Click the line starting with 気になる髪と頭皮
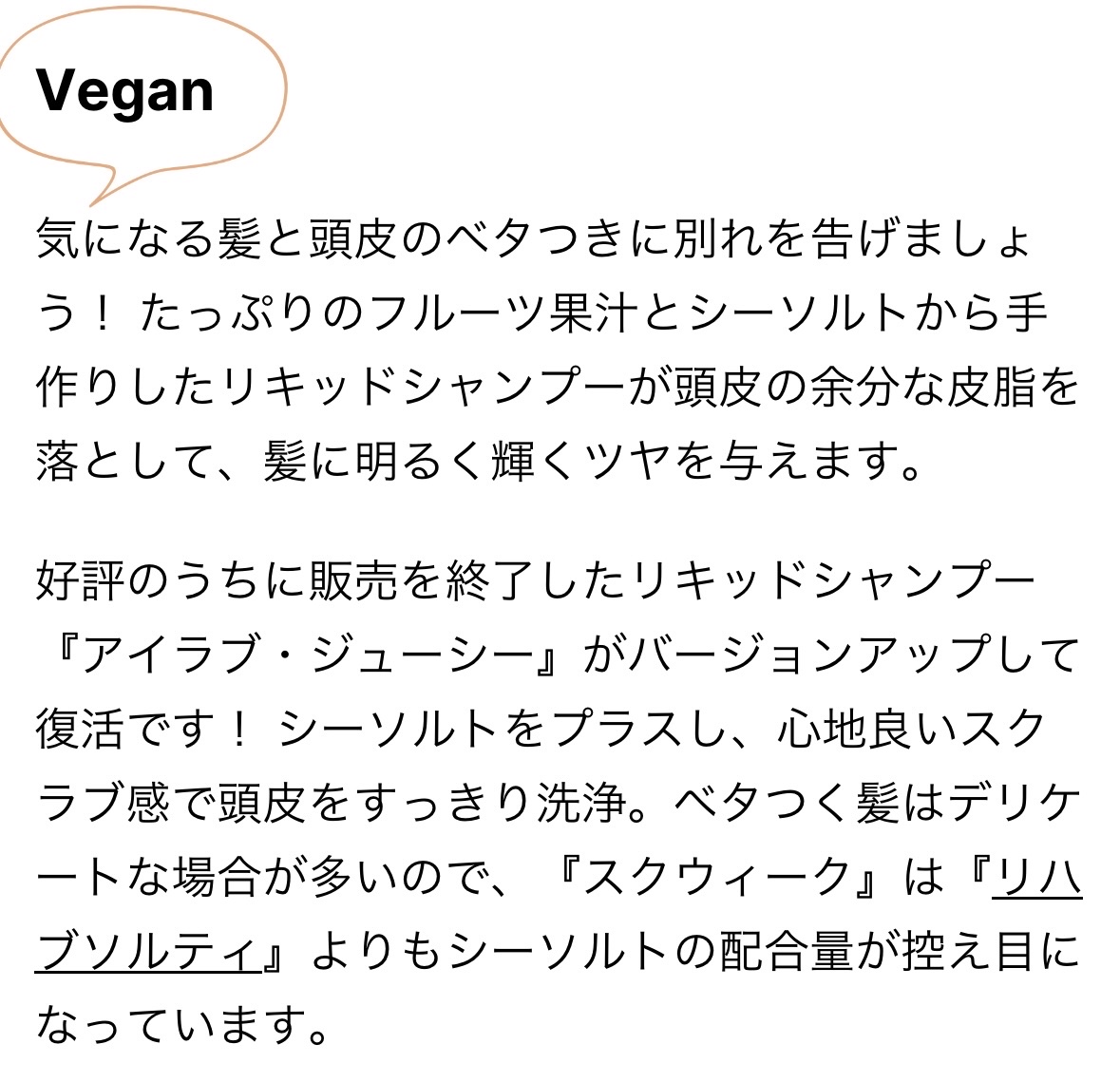 point(532,238)
